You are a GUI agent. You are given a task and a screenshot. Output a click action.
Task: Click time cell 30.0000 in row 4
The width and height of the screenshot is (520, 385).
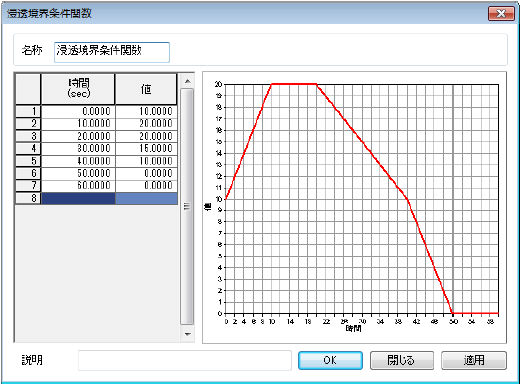click(78, 148)
